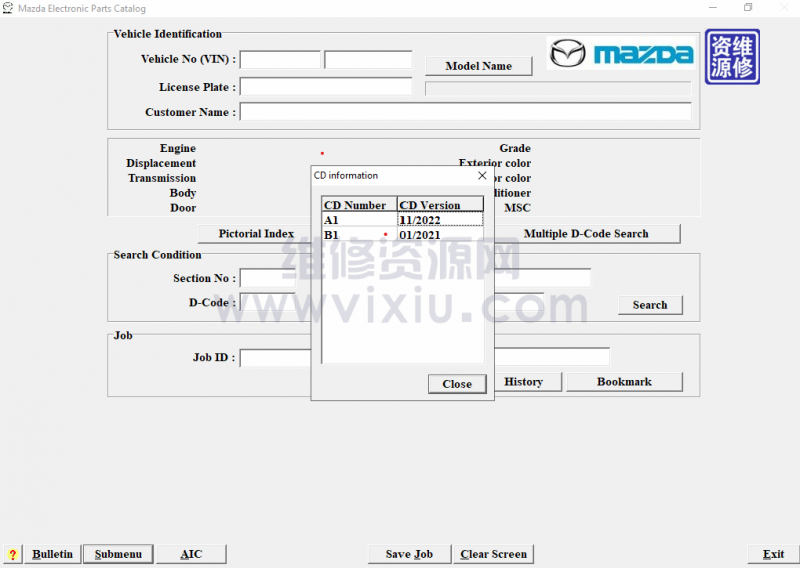Close the CD information dialog with X
800x568 pixels.
[482, 176]
